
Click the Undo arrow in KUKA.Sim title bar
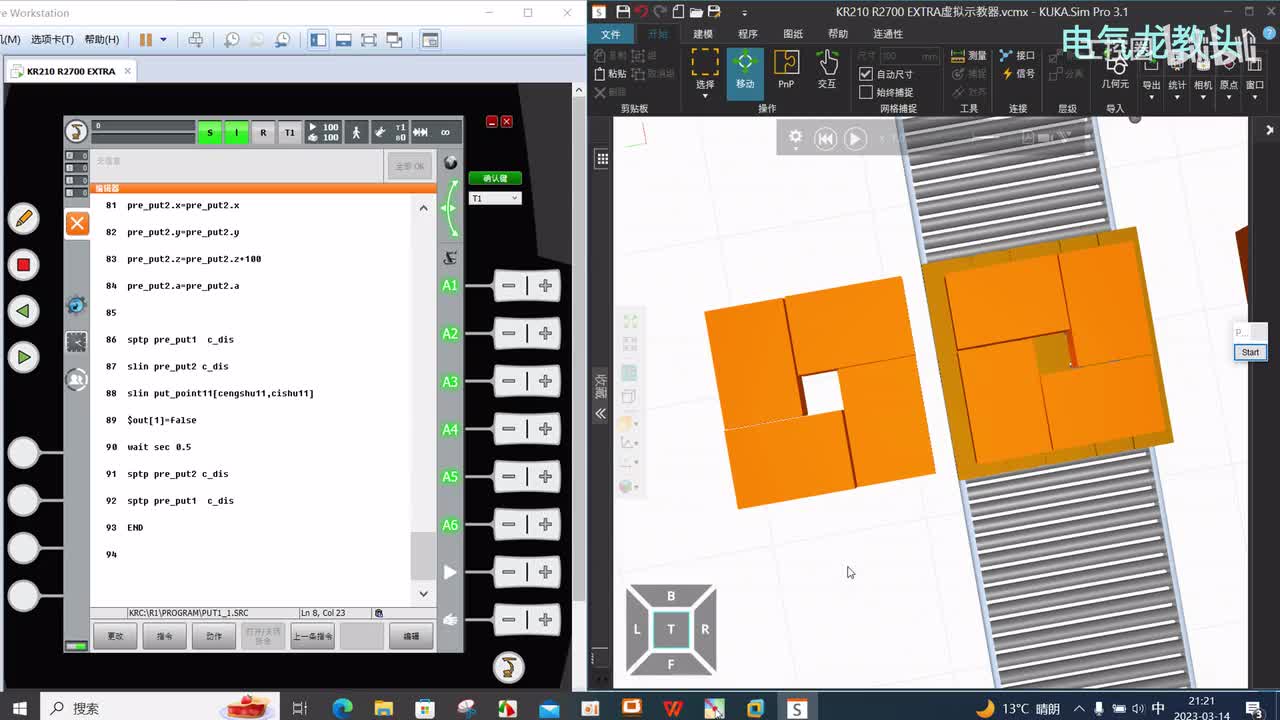pyautogui.click(x=641, y=12)
